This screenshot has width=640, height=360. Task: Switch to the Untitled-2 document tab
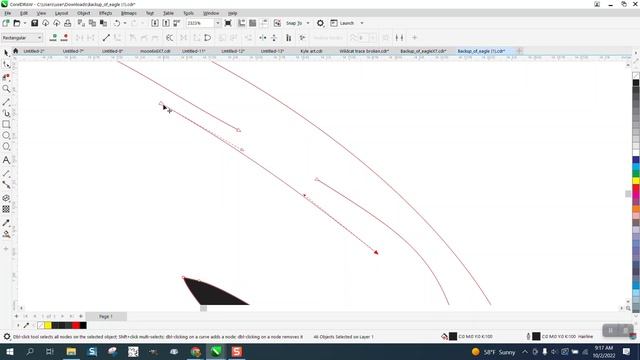click(34, 51)
